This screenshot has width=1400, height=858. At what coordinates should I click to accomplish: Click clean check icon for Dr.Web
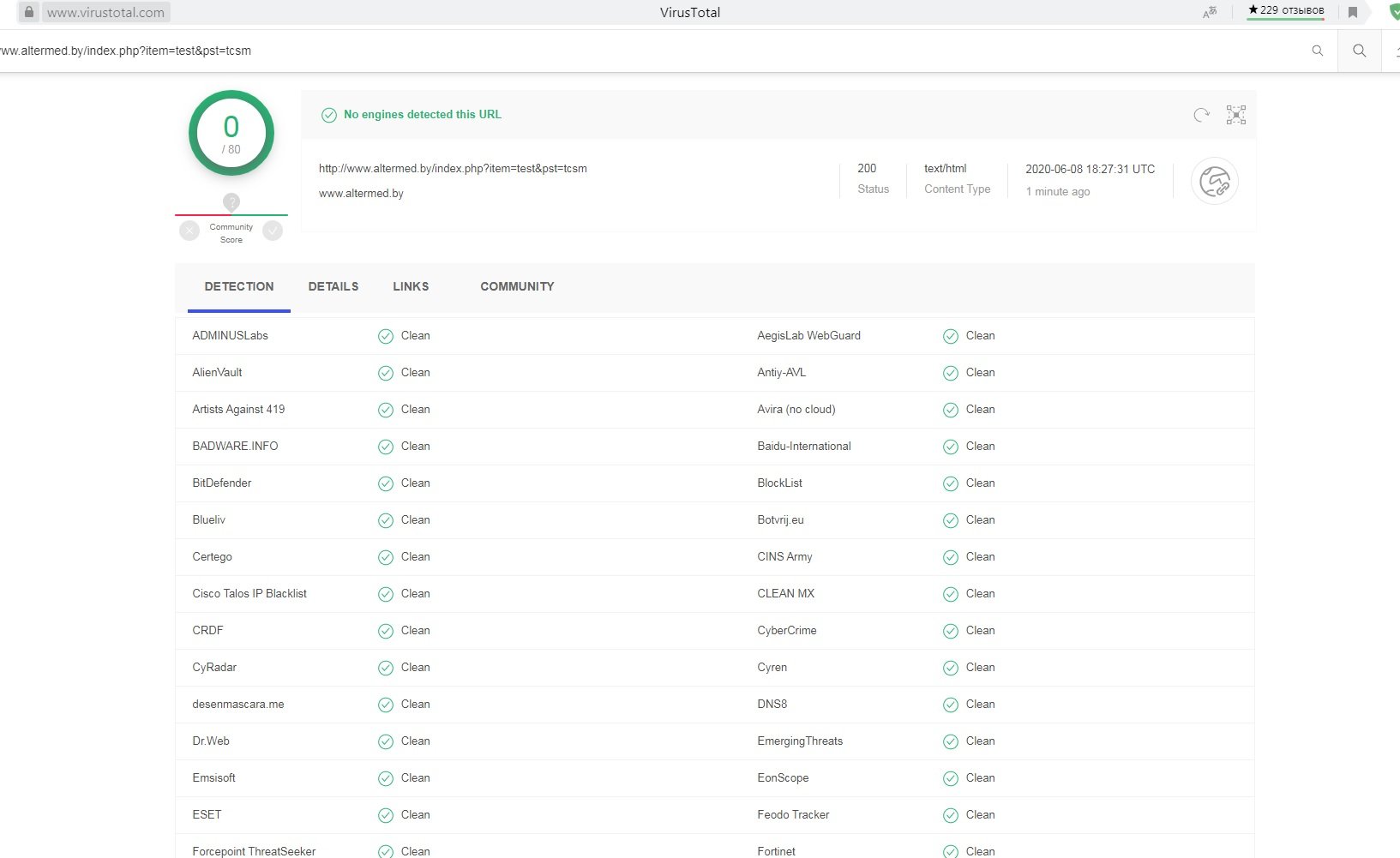pyautogui.click(x=386, y=741)
